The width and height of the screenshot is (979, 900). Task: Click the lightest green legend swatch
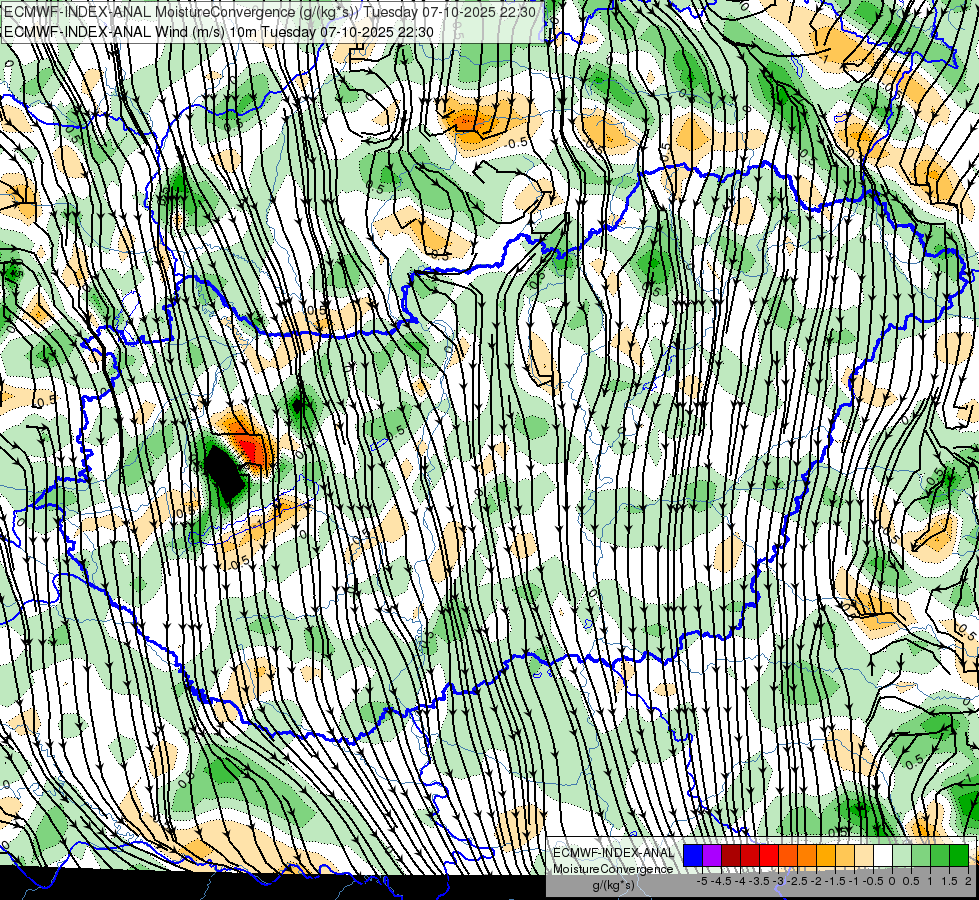coord(902,855)
